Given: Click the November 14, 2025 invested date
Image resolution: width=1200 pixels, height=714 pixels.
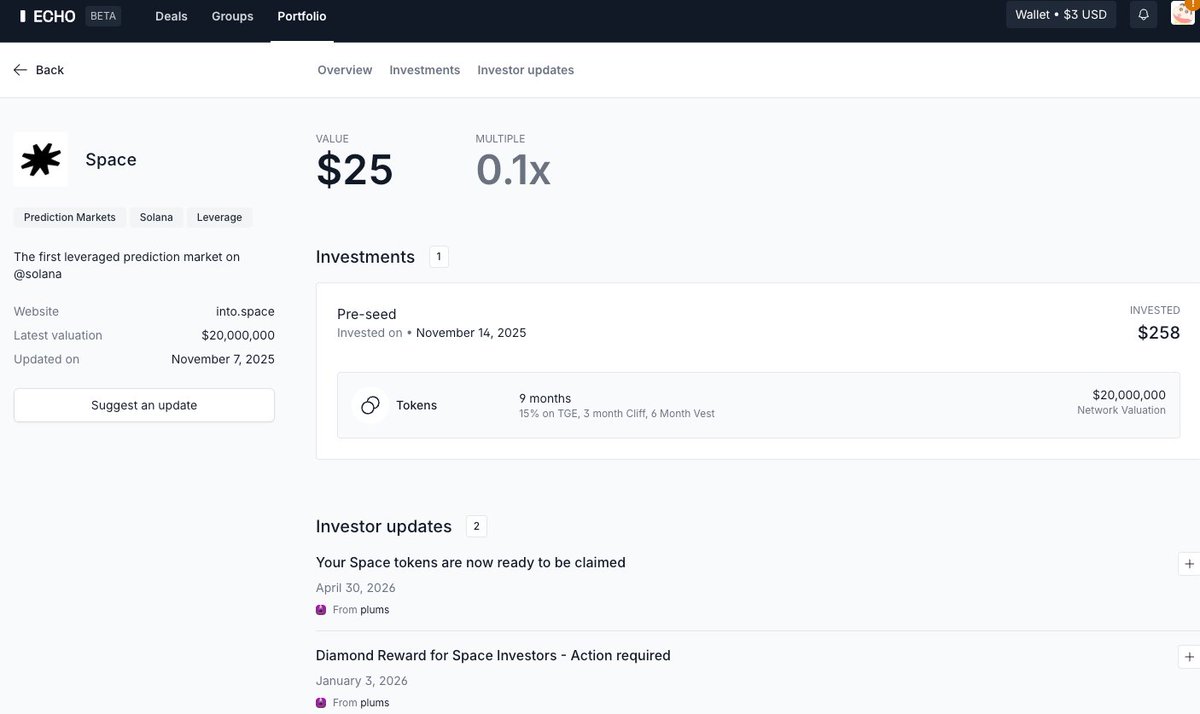Looking at the screenshot, I should click(x=471, y=332).
